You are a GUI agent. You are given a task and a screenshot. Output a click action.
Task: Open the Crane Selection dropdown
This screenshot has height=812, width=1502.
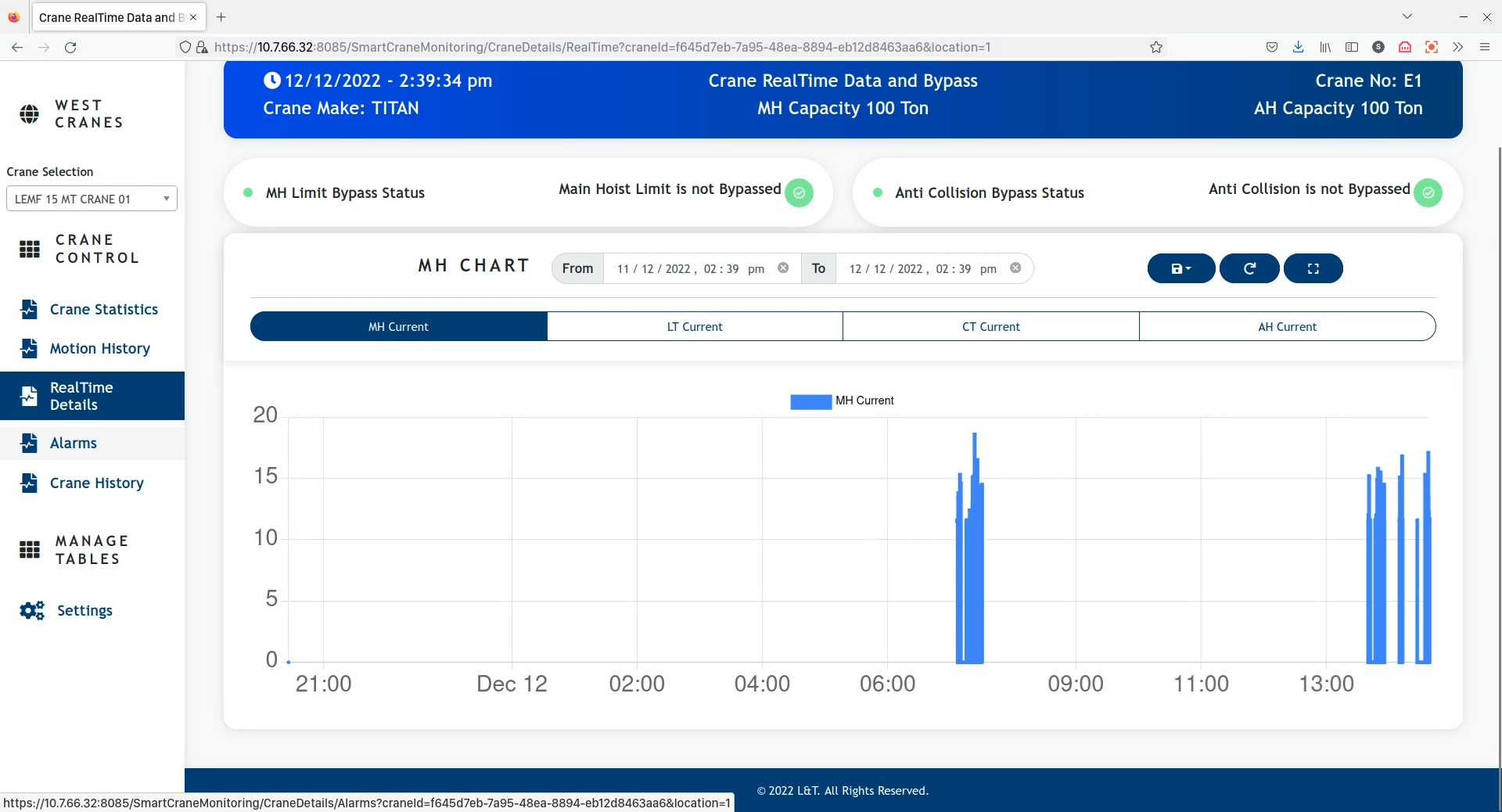[92, 199]
